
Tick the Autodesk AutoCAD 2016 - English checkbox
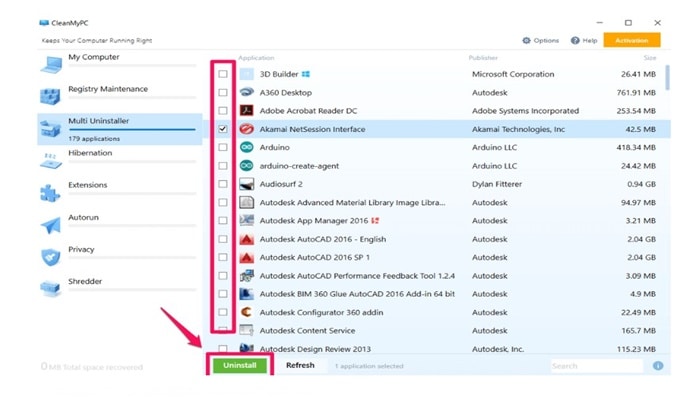223,239
